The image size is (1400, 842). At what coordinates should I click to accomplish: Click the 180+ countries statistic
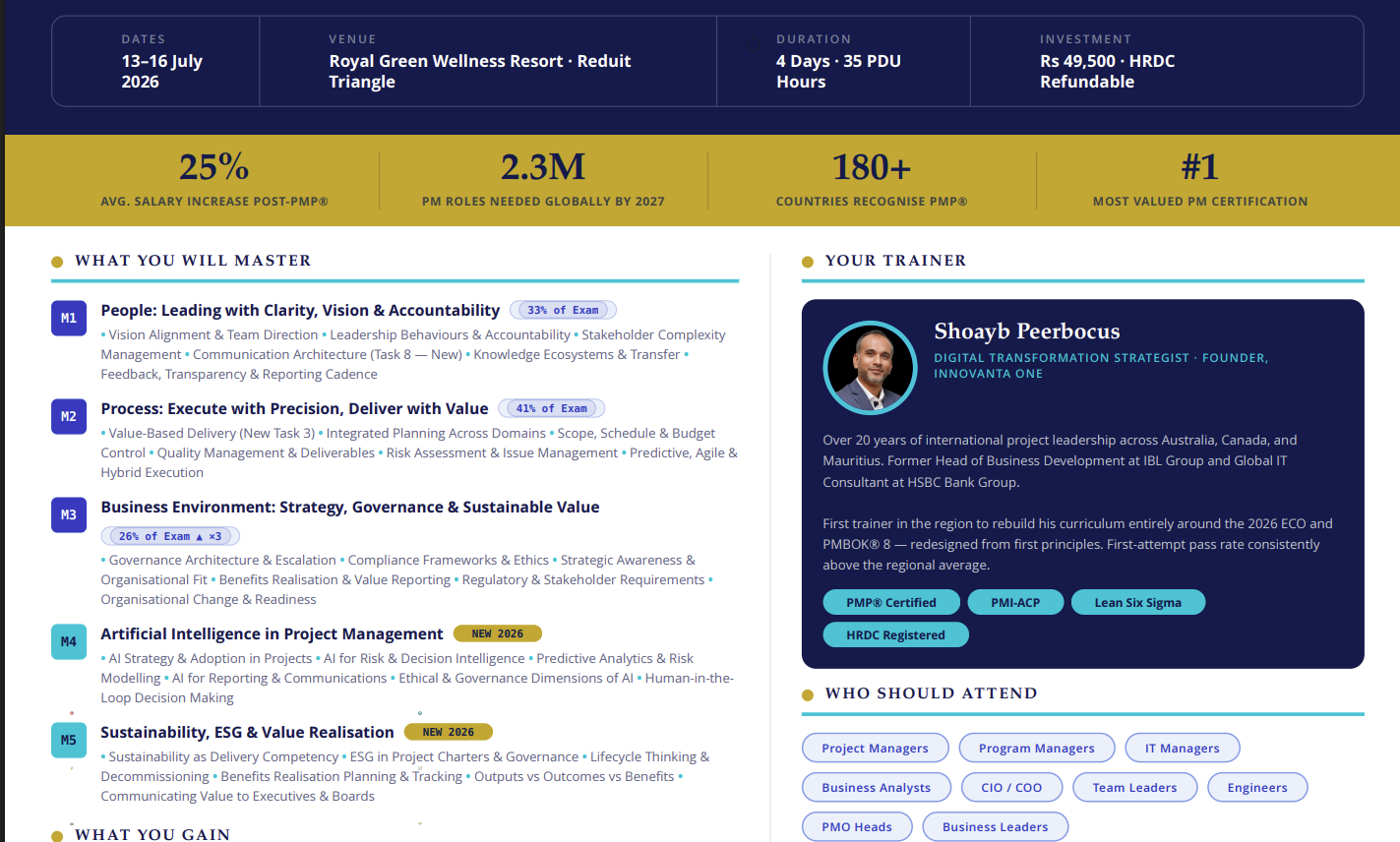872,167
